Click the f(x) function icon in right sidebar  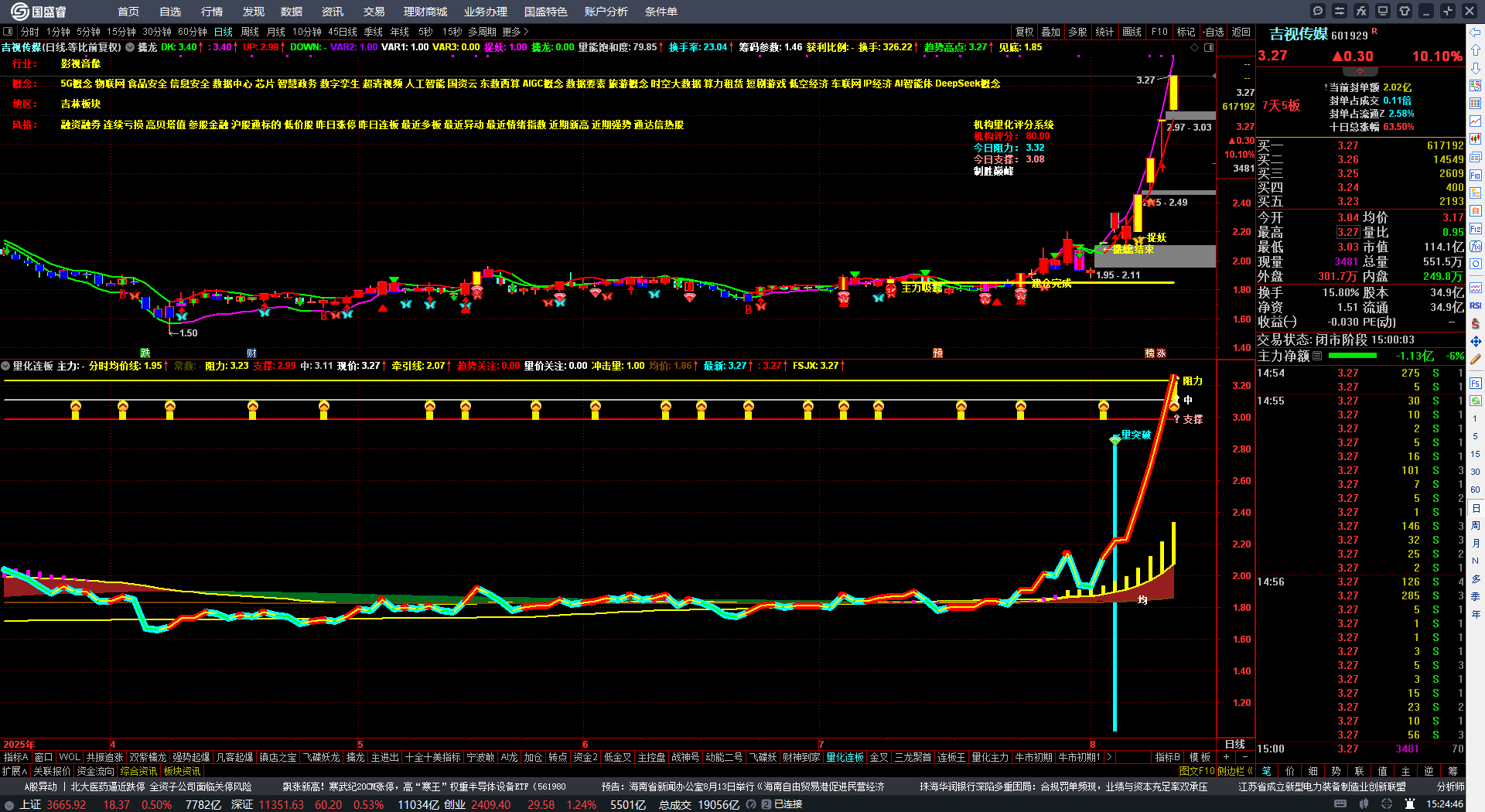click(1476, 247)
